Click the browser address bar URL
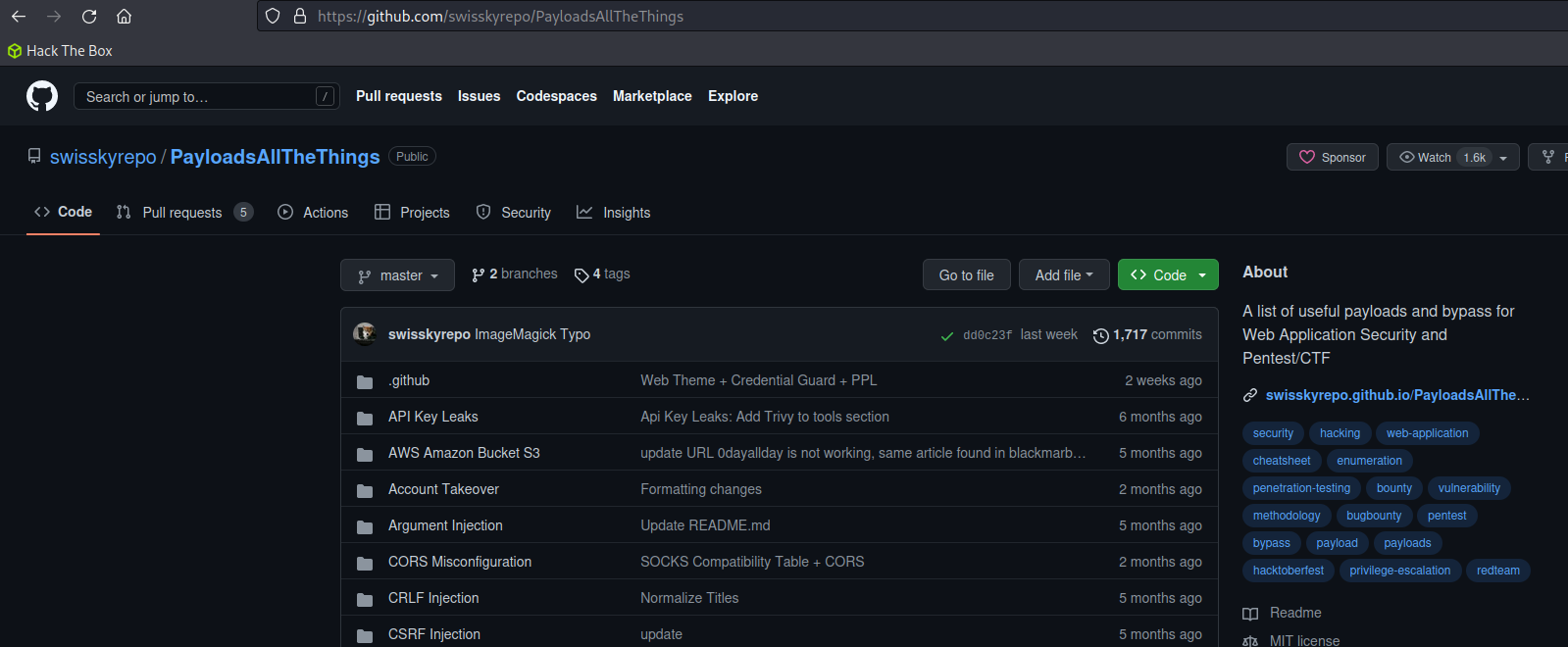 [x=500, y=17]
